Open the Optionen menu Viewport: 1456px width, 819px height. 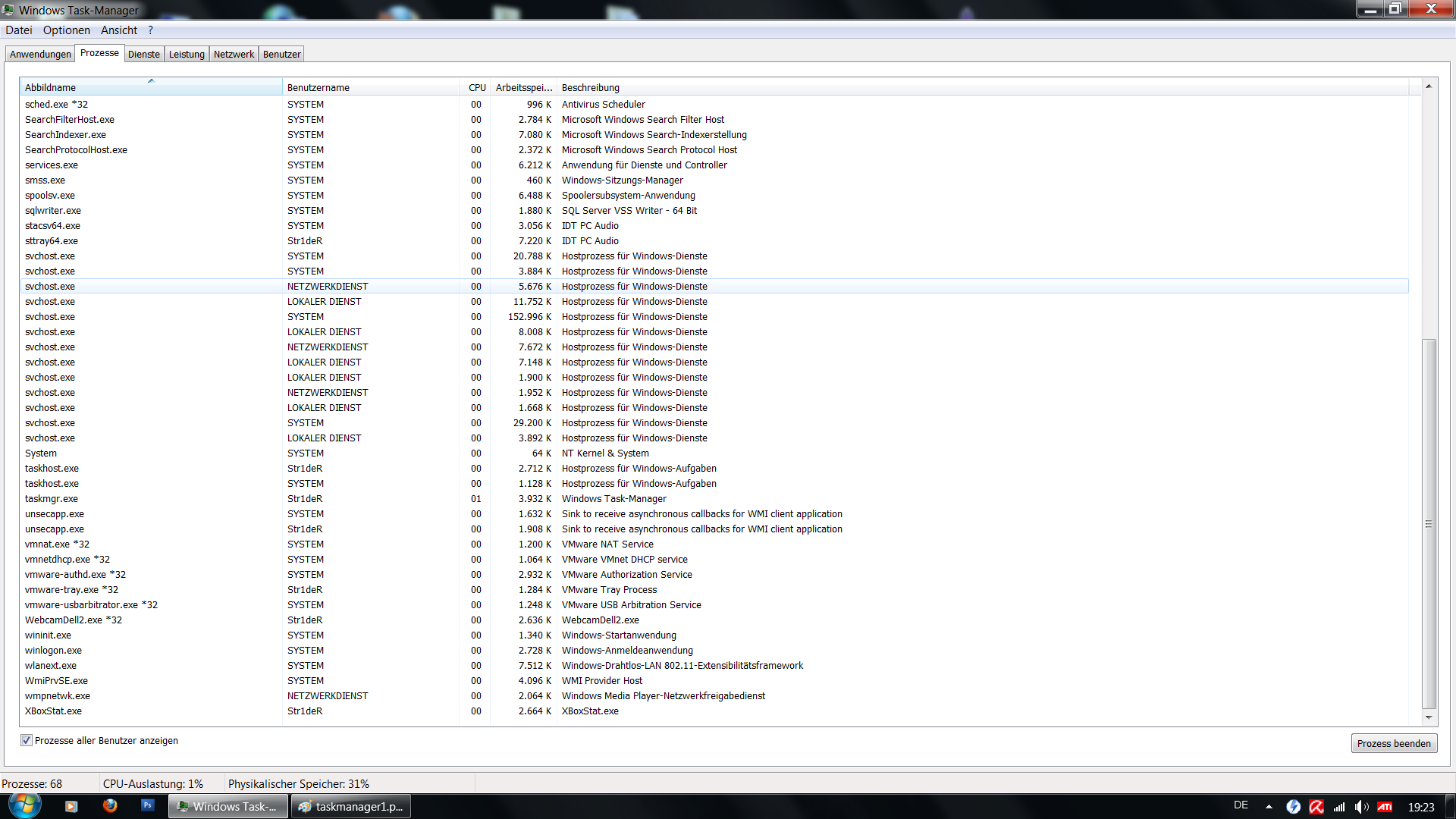[67, 30]
